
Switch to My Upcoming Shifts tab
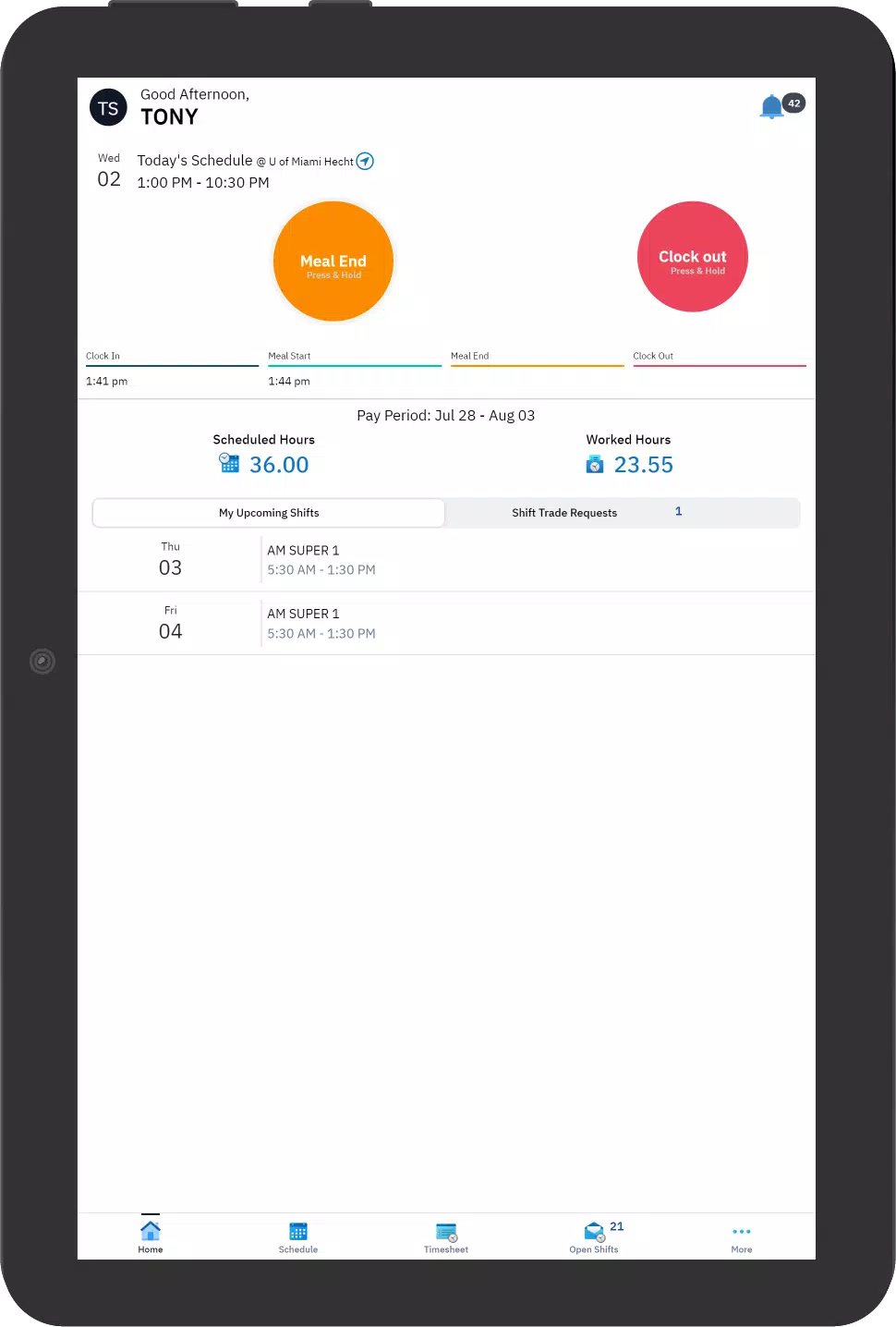tap(269, 513)
